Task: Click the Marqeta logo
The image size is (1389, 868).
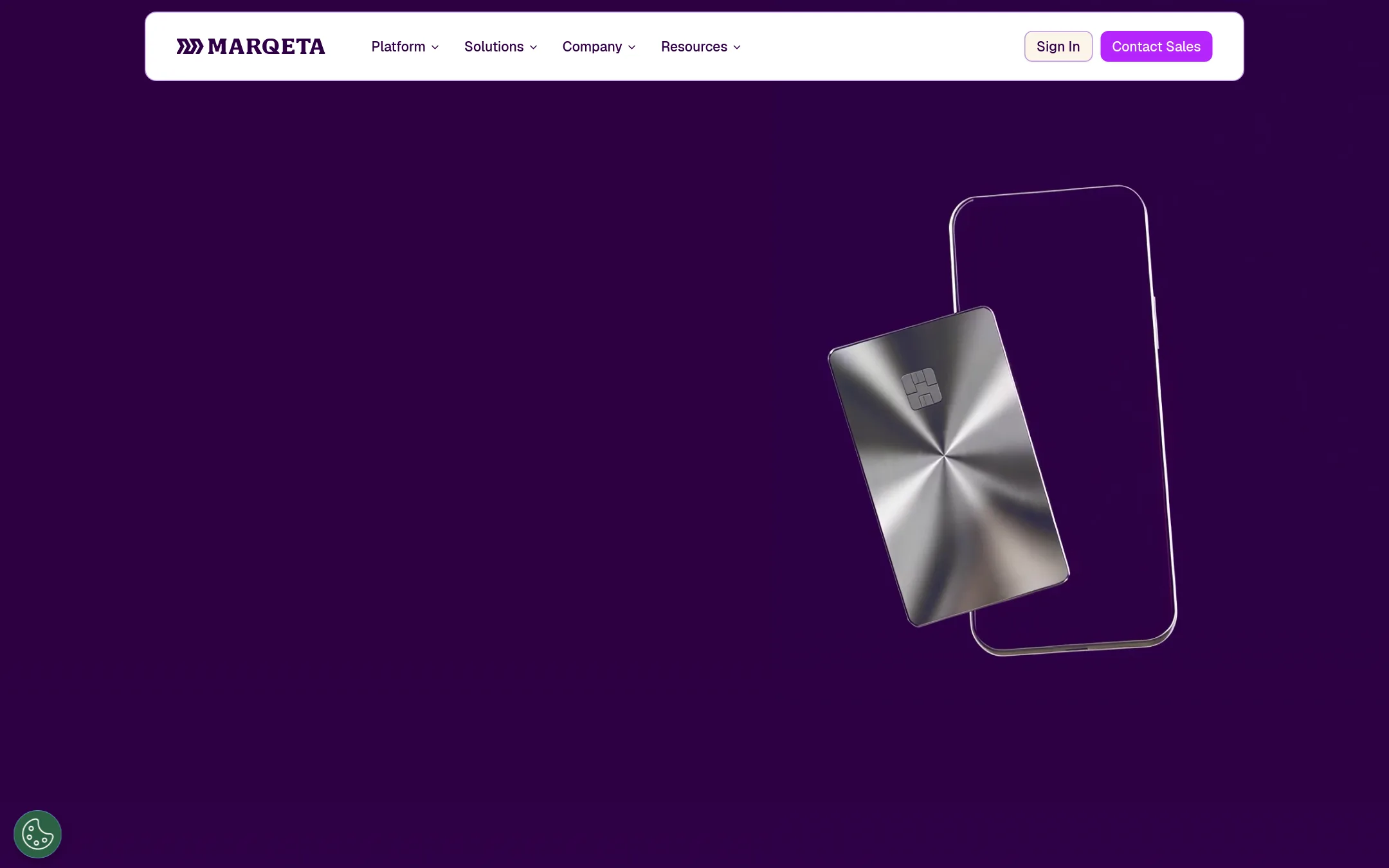Action: coord(251,46)
